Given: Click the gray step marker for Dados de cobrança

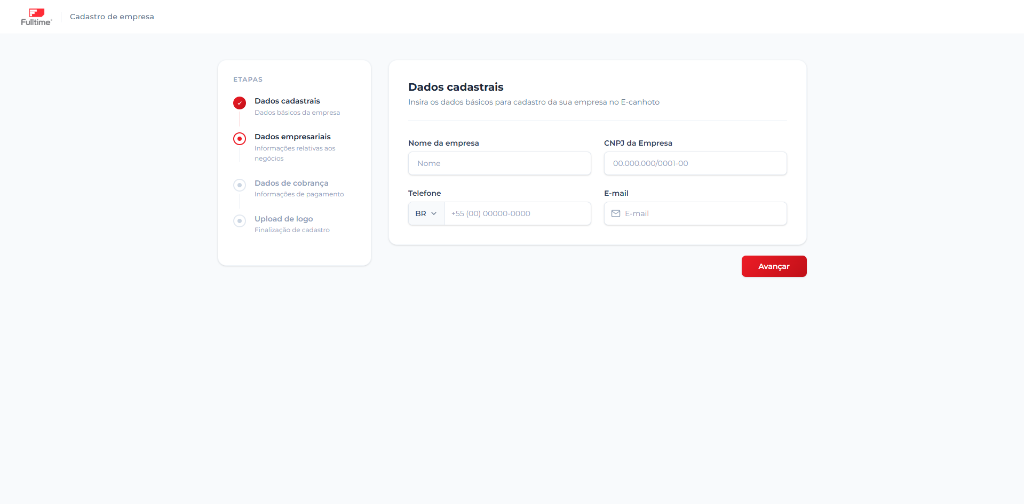Looking at the screenshot, I should pos(240,185).
